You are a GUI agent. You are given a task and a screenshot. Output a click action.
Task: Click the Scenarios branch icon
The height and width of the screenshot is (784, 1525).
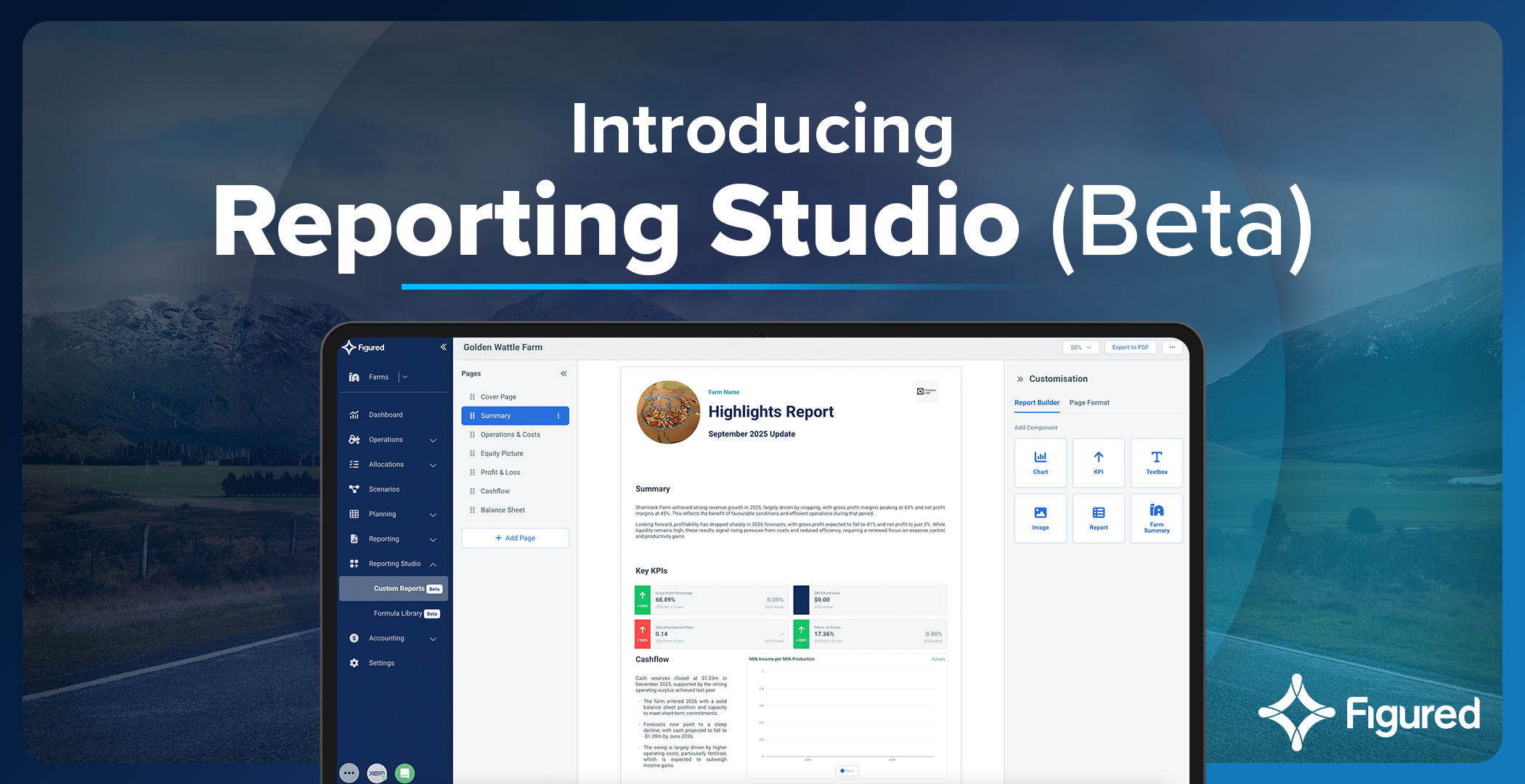pyautogui.click(x=354, y=489)
